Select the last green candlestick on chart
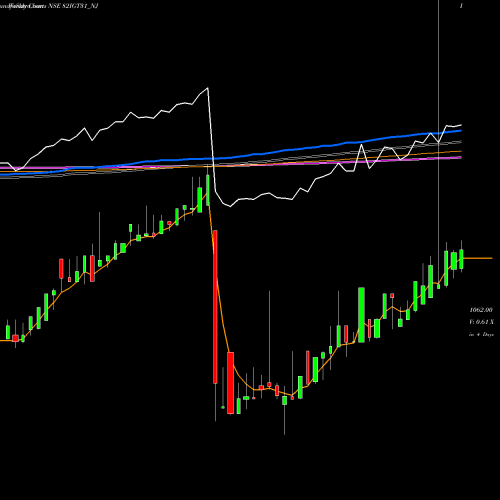 click(461, 259)
